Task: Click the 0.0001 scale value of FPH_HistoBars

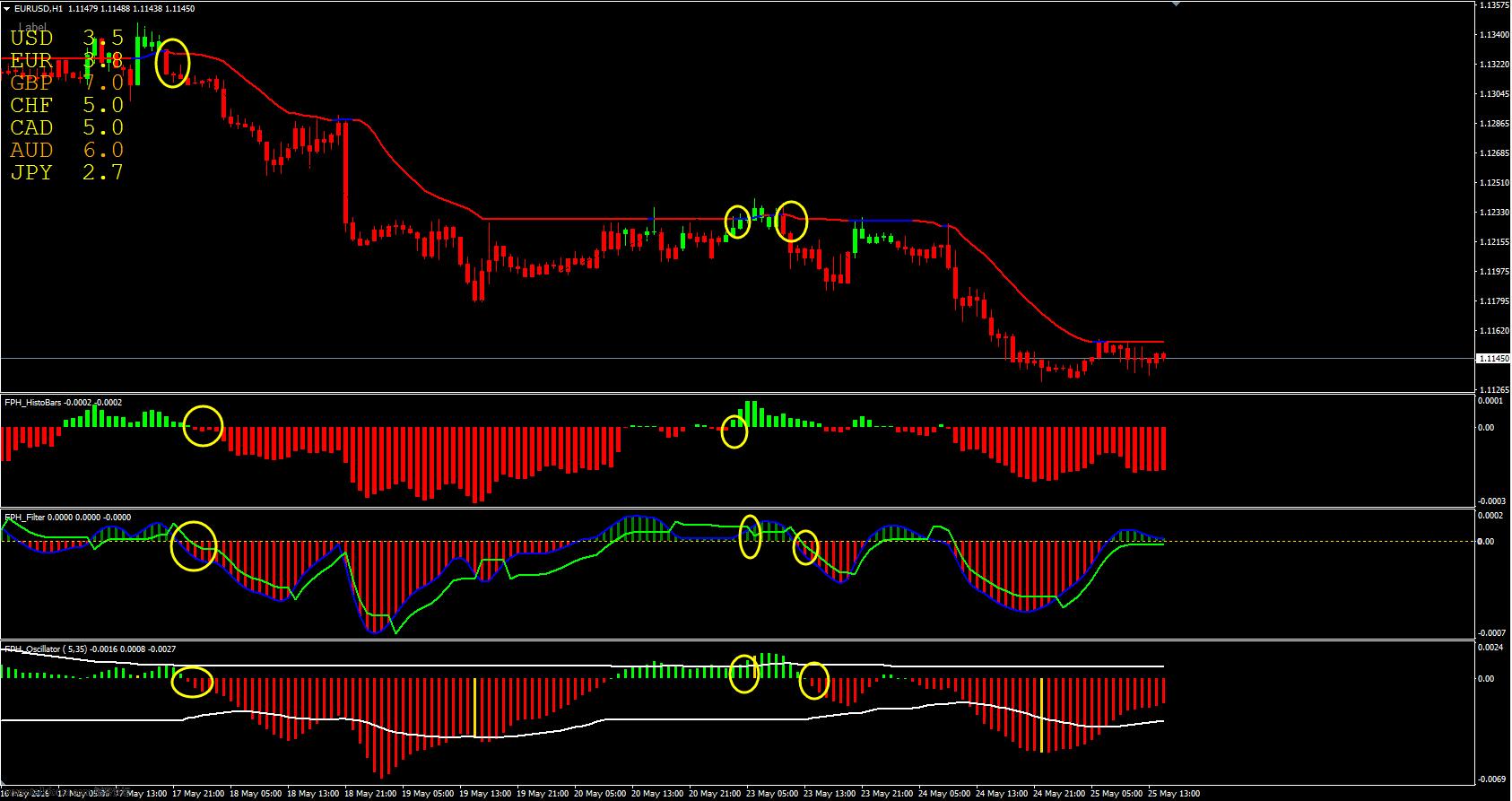Action: click(1489, 401)
